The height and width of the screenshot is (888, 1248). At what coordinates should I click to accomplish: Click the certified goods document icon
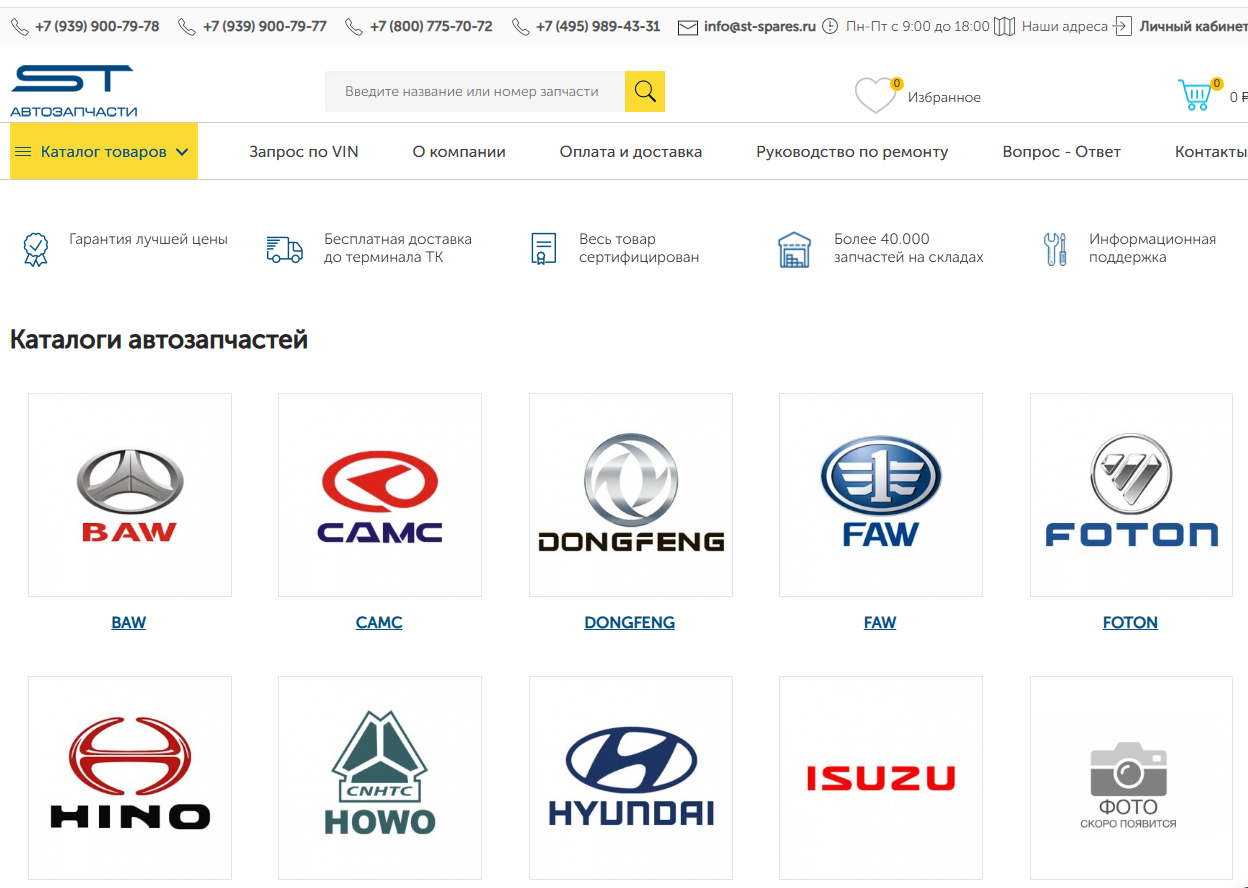click(543, 249)
